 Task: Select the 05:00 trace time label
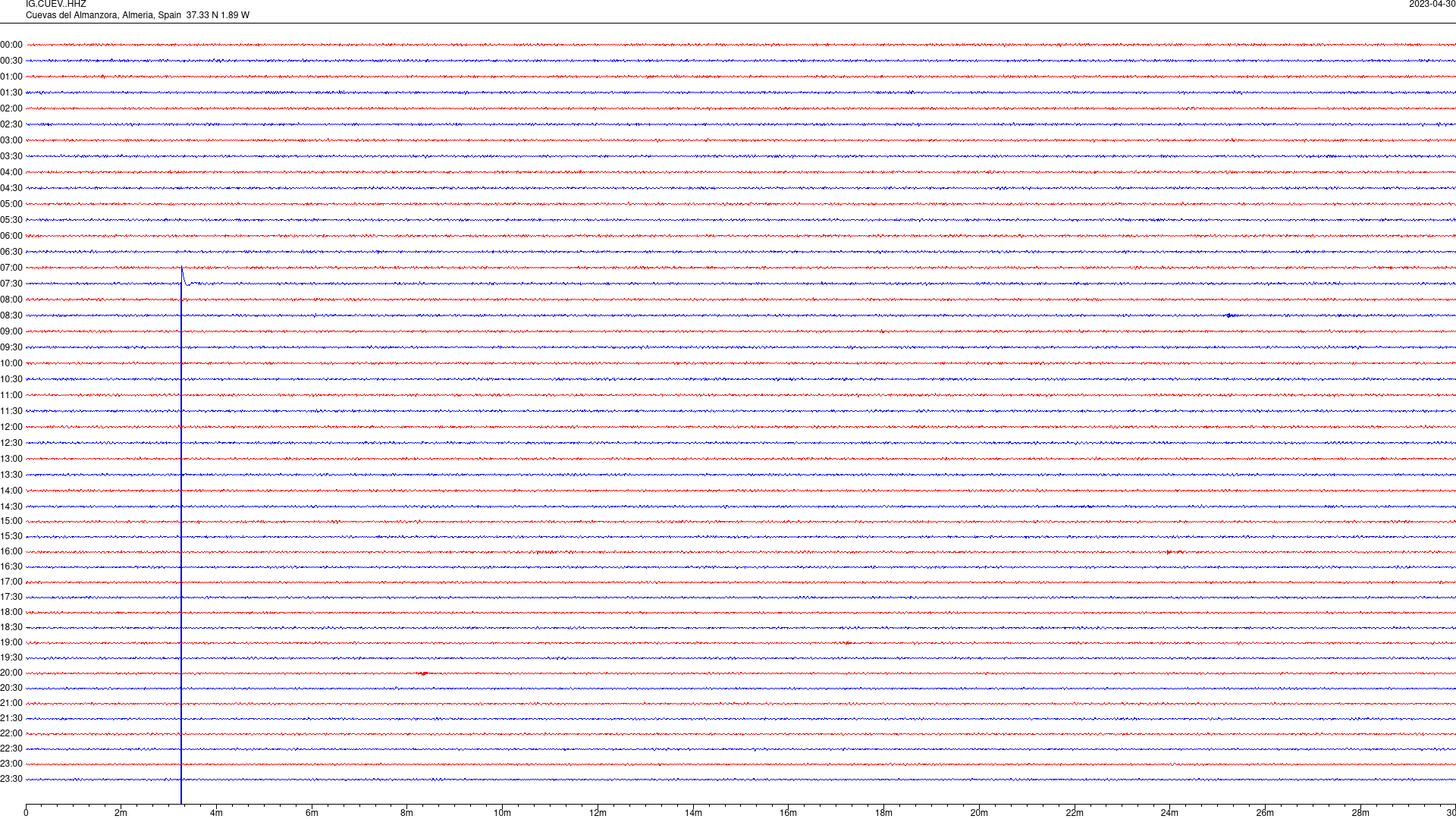(x=11, y=204)
